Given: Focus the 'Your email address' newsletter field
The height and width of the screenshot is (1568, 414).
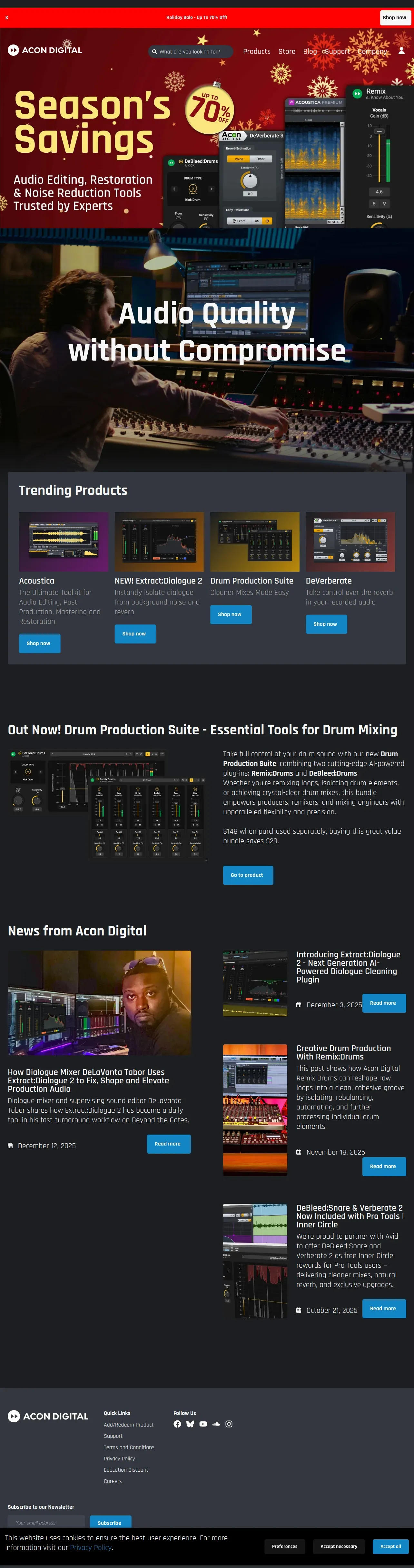Looking at the screenshot, I should click(46, 1522).
